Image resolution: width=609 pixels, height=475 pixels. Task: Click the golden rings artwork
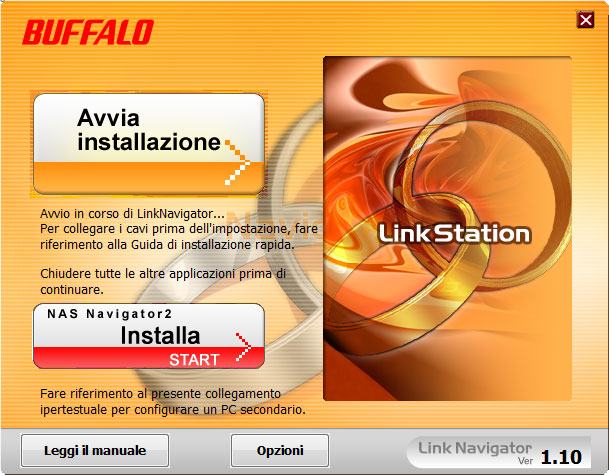pos(447,228)
